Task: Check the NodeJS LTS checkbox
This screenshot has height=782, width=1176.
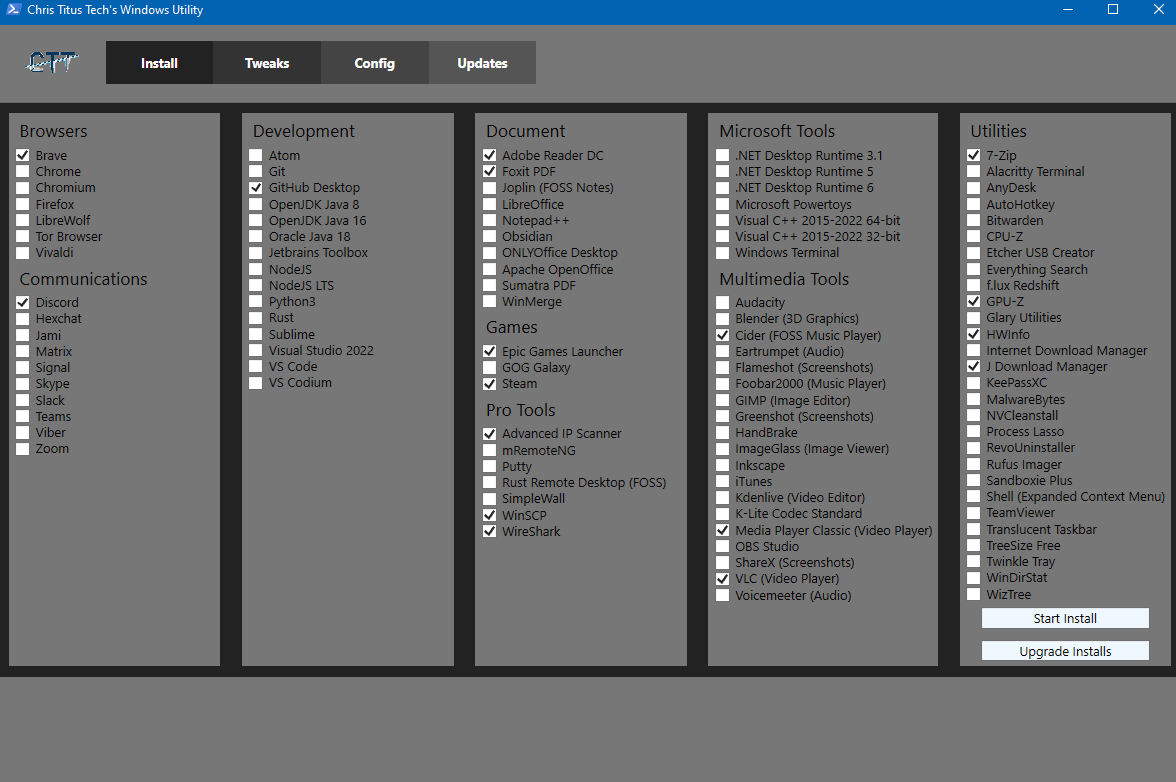Action: (256, 285)
